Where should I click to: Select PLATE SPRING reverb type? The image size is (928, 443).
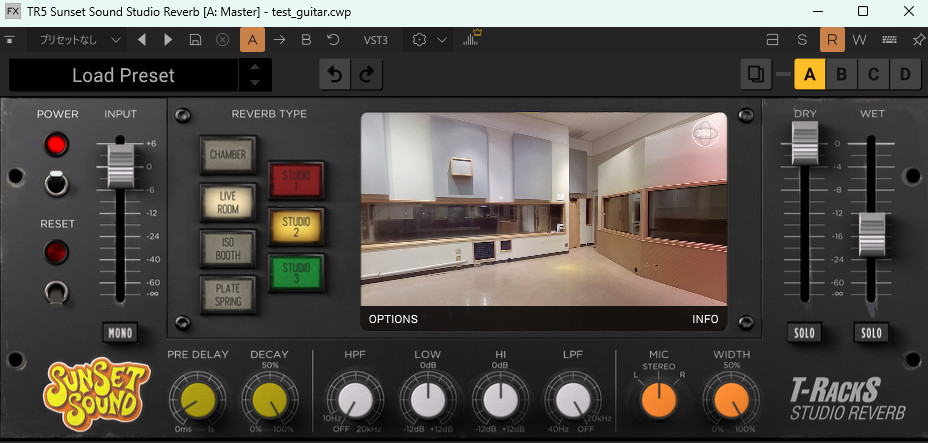pyautogui.click(x=228, y=295)
